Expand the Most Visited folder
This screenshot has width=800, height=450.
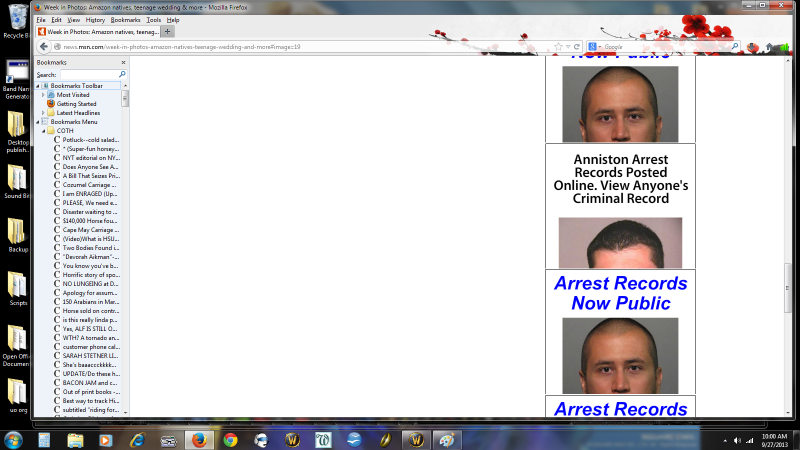pos(44,95)
